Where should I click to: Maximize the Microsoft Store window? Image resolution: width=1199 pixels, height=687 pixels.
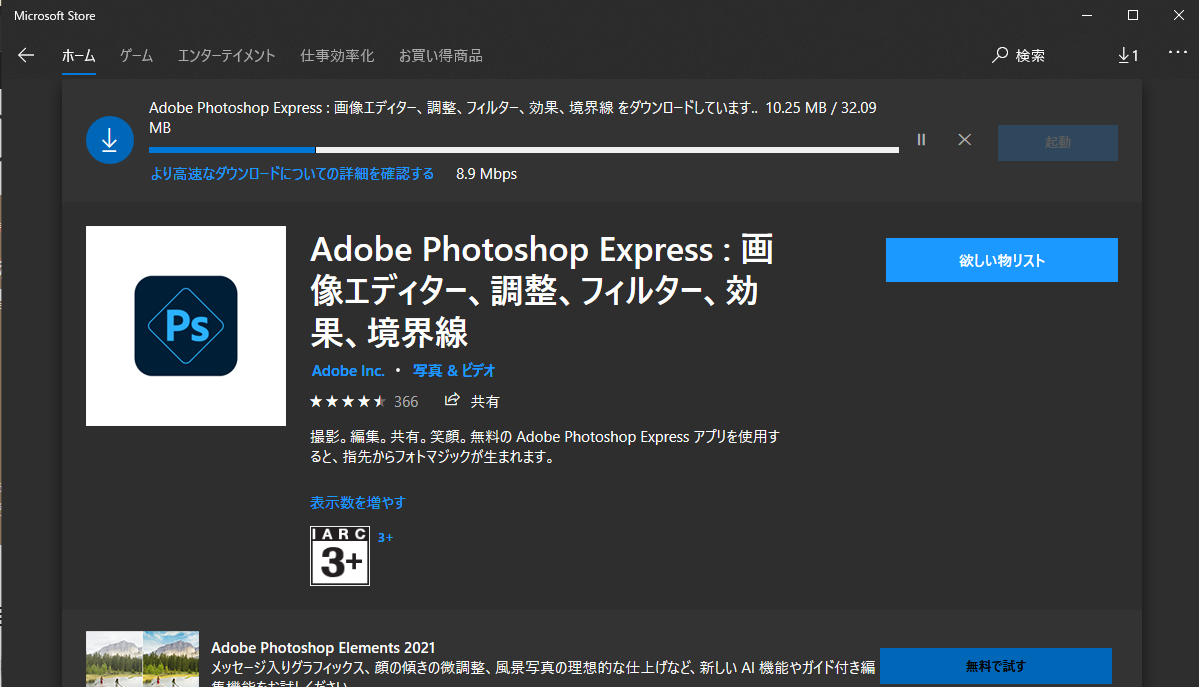(1132, 15)
